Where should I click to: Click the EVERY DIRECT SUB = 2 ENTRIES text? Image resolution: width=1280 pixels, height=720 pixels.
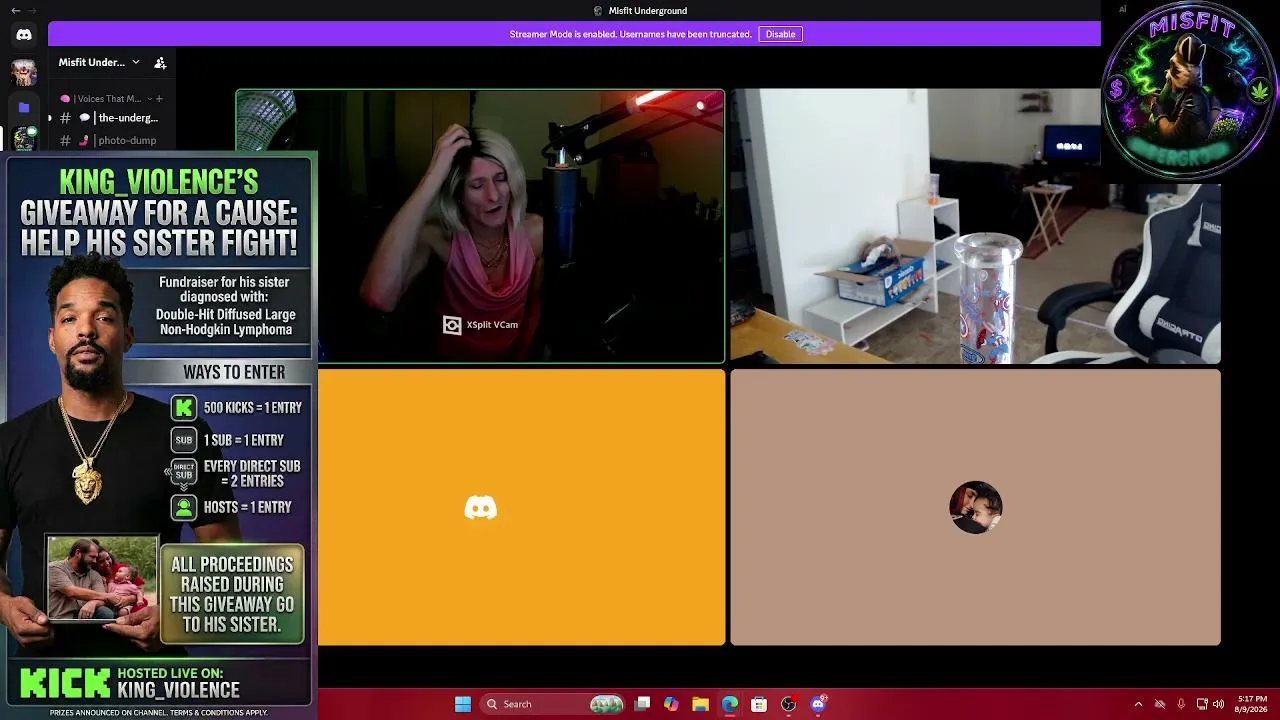click(x=252, y=474)
